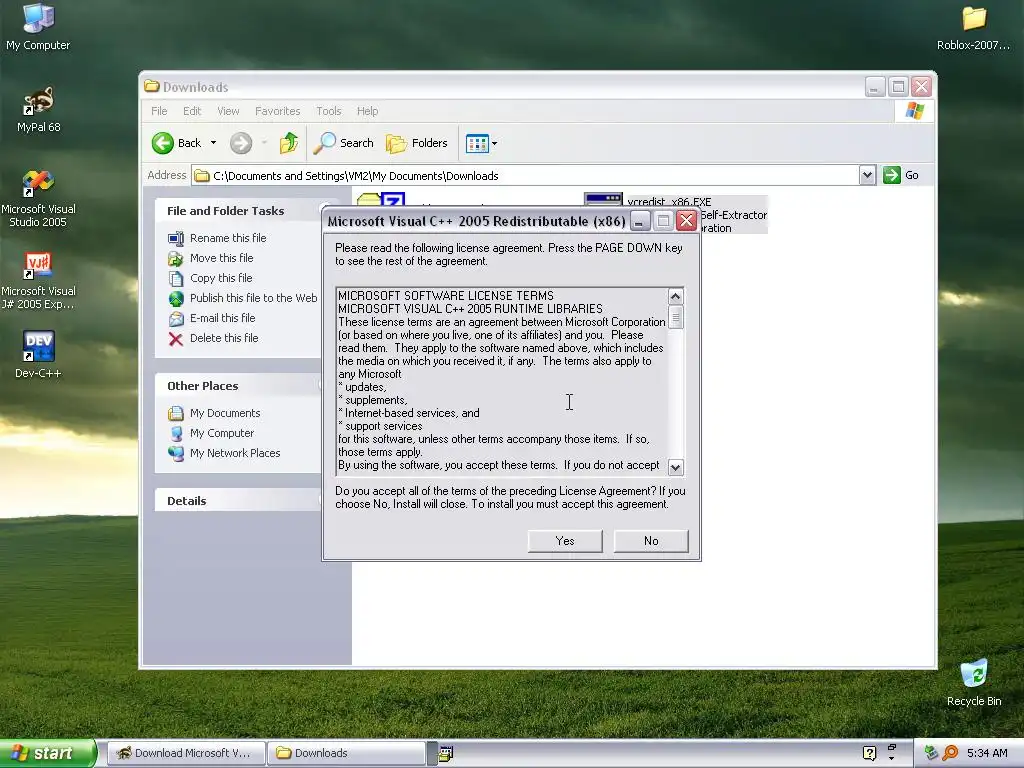
Task: Expand the Address bar dropdown
Action: 867,175
